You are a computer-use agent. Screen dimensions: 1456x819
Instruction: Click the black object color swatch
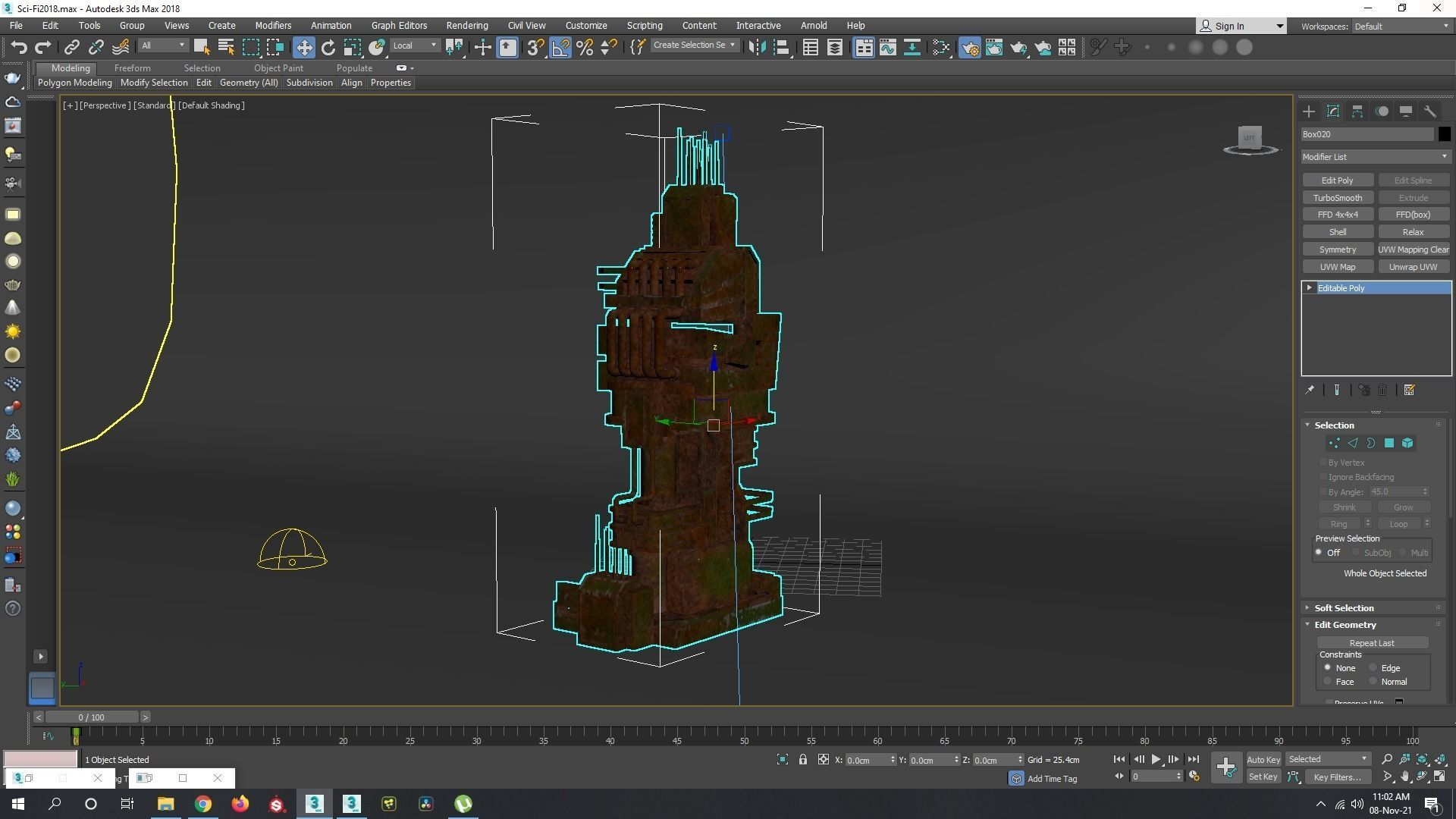[x=1444, y=134]
